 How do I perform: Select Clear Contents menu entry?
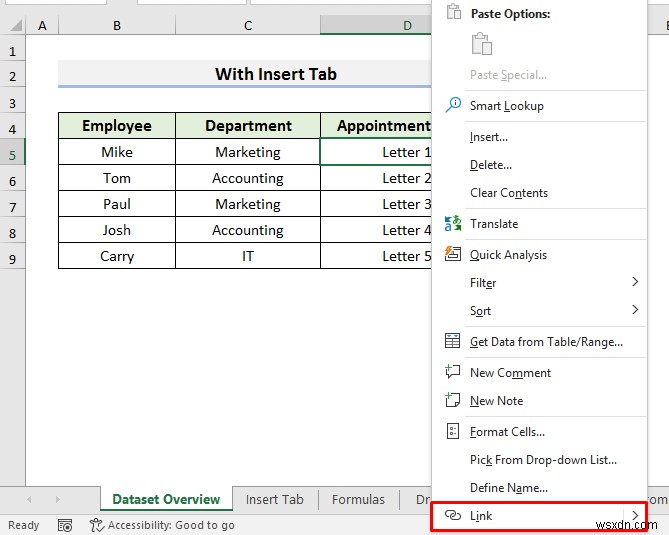point(539,193)
